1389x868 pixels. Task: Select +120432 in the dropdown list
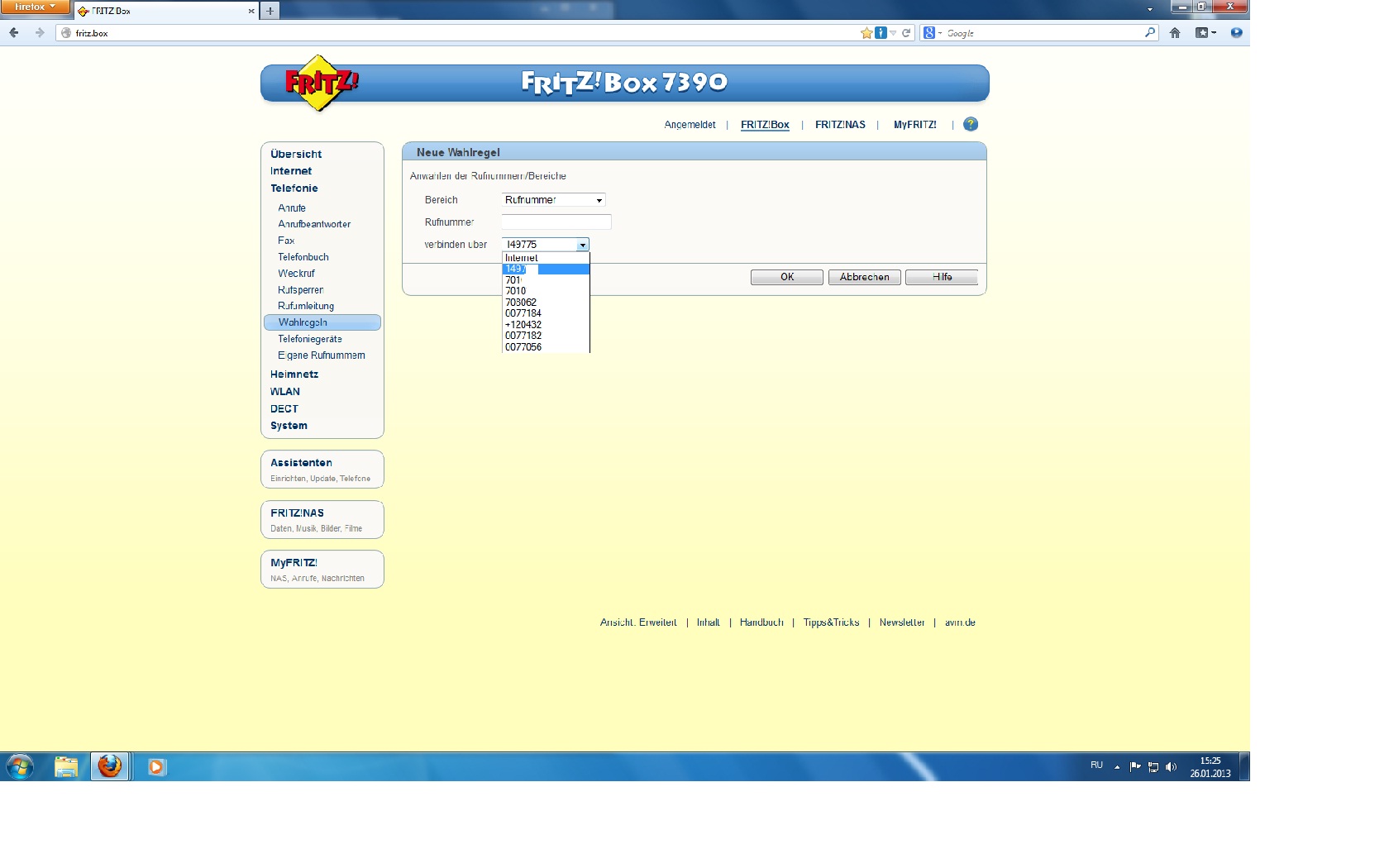click(x=546, y=325)
